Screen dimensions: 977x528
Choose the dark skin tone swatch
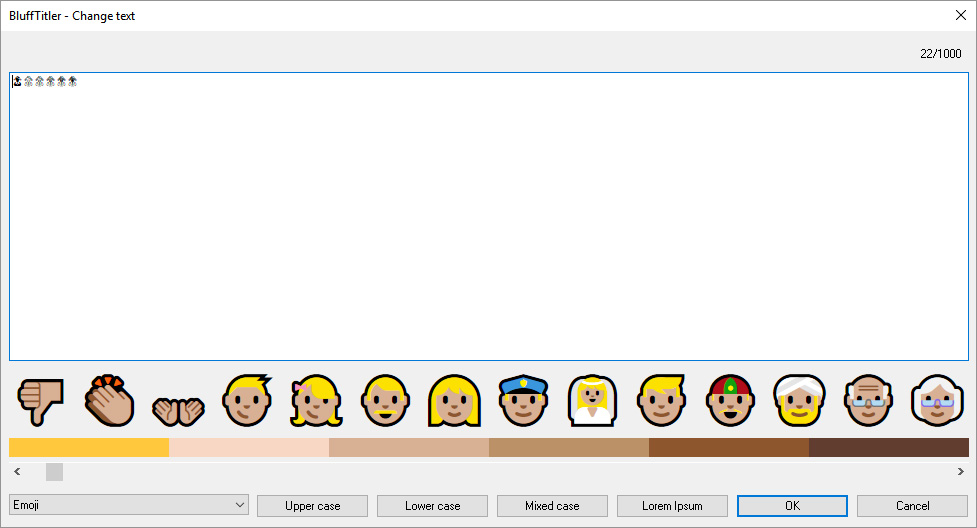[x=889, y=448]
